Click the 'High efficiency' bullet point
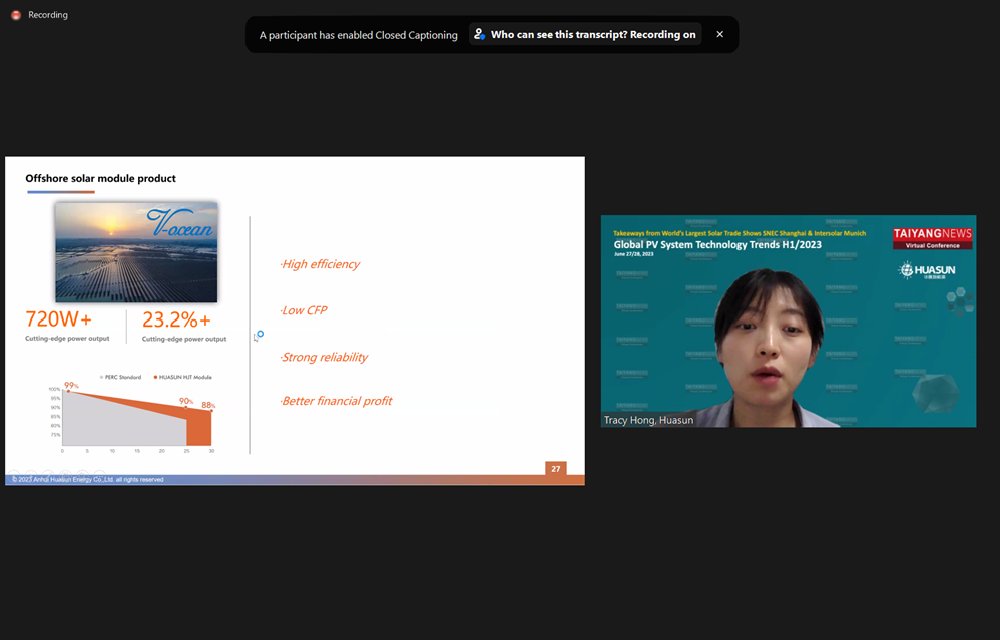1000x640 pixels. [320, 263]
